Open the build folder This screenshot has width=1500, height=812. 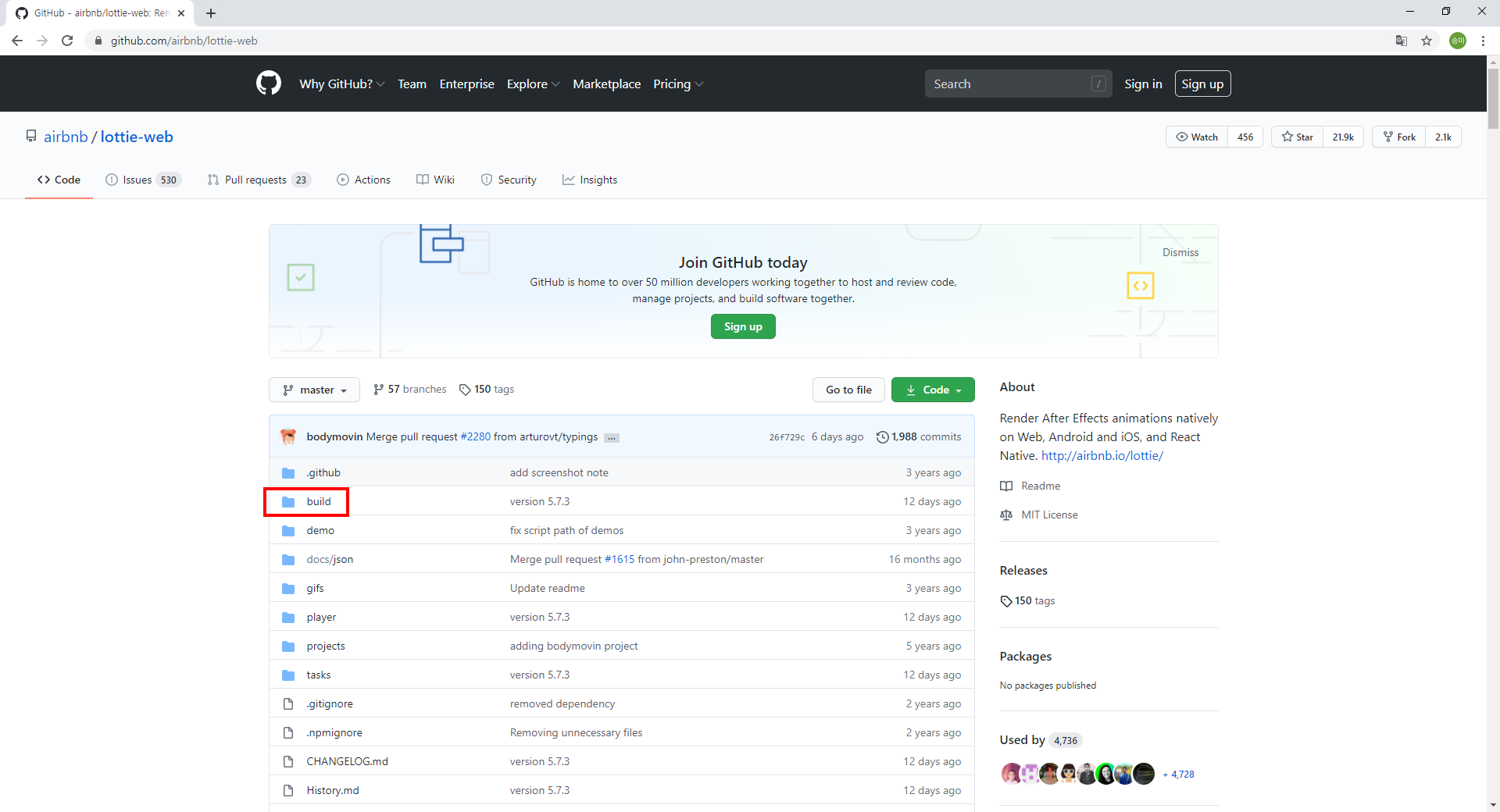(319, 502)
